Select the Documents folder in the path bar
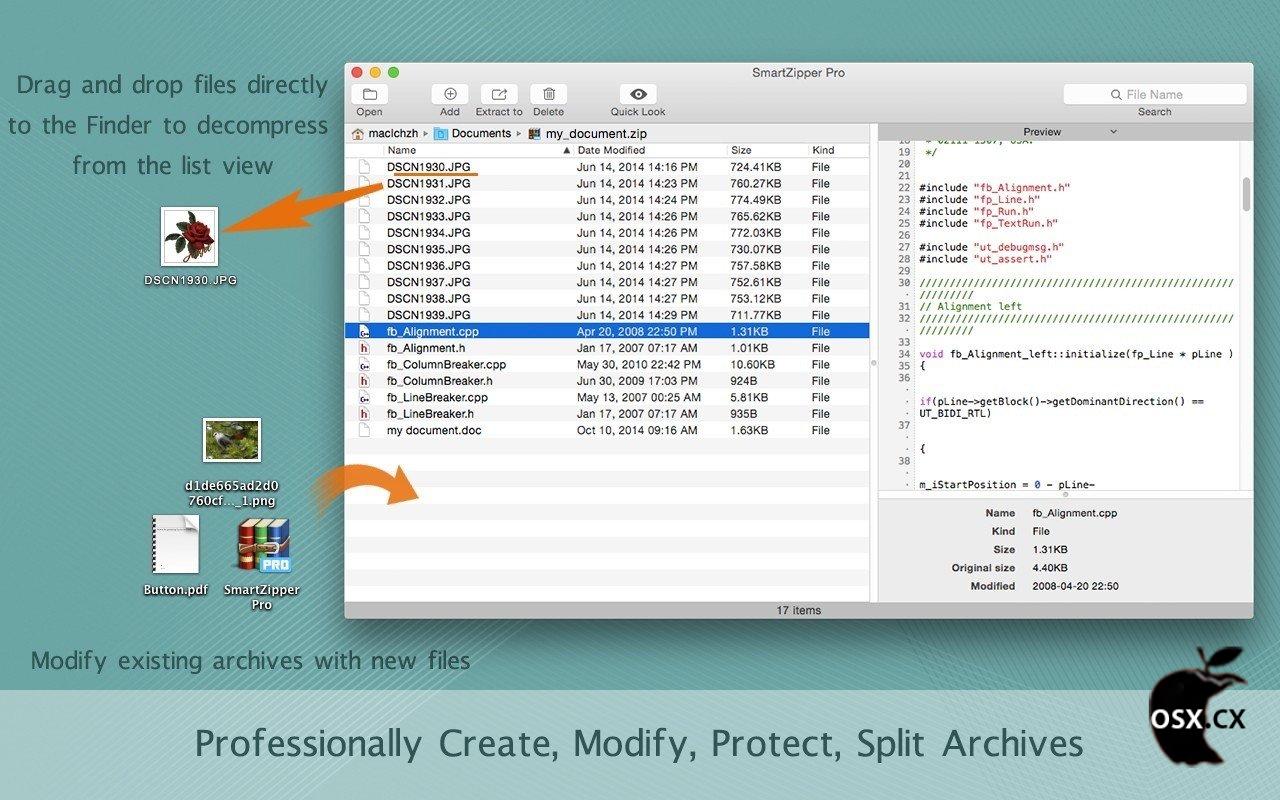1280x800 pixels. (x=473, y=133)
